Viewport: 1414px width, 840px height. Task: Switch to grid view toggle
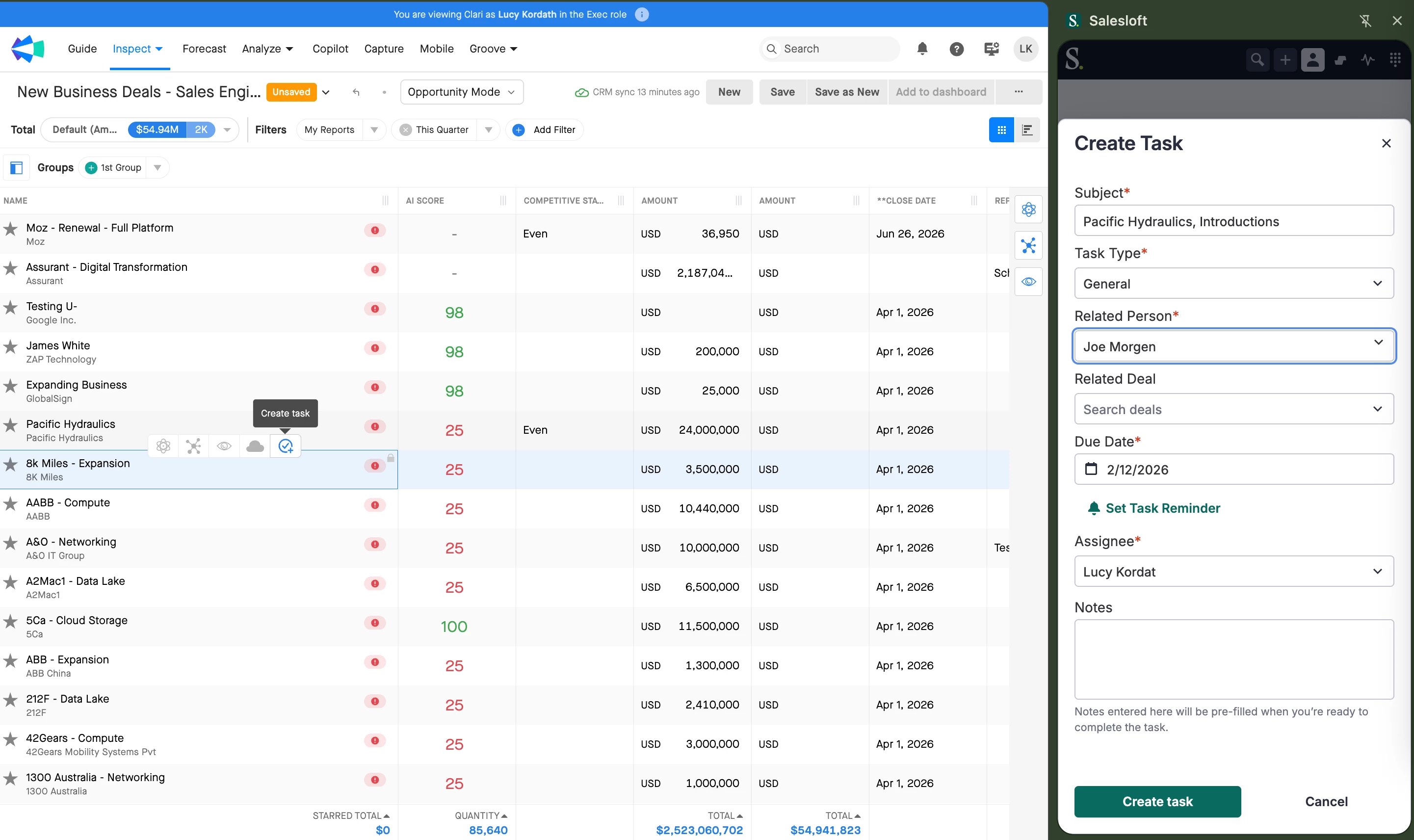pos(1001,130)
